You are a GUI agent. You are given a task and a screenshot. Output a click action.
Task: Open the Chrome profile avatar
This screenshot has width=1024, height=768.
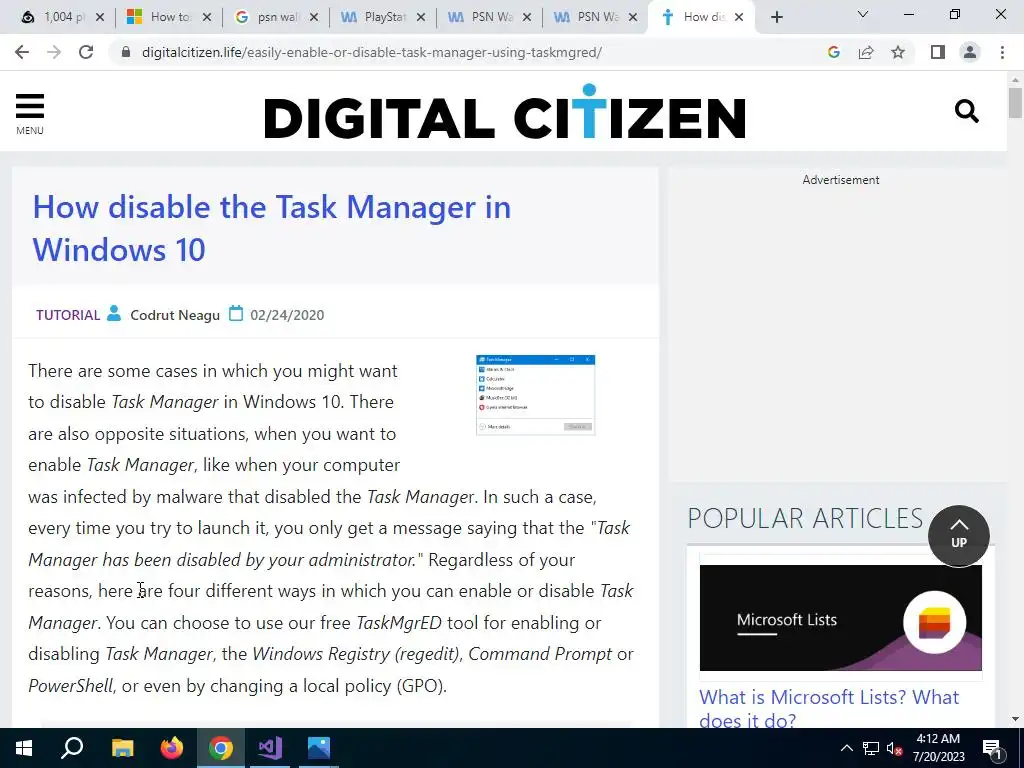970,52
